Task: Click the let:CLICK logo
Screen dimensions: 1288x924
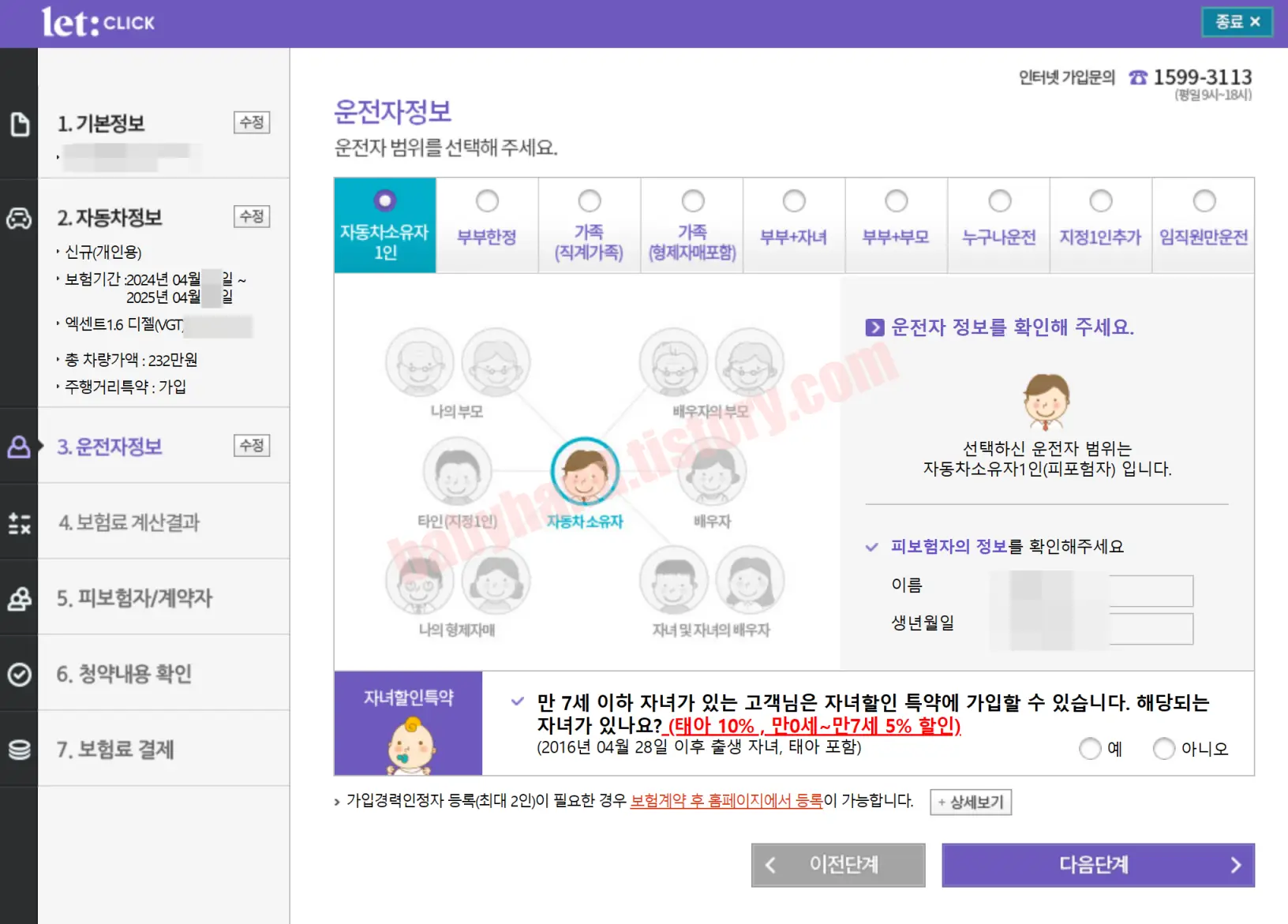Action: coord(99,22)
